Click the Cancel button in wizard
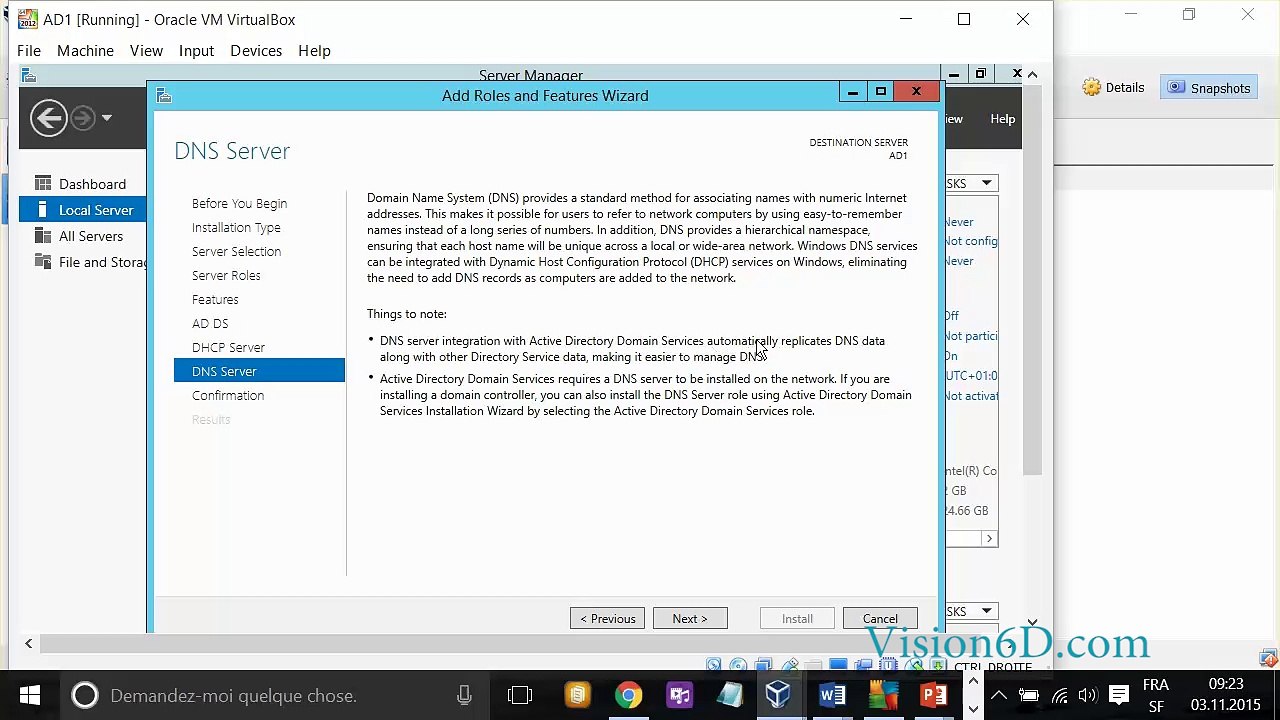The width and height of the screenshot is (1280, 720). coord(880,619)
